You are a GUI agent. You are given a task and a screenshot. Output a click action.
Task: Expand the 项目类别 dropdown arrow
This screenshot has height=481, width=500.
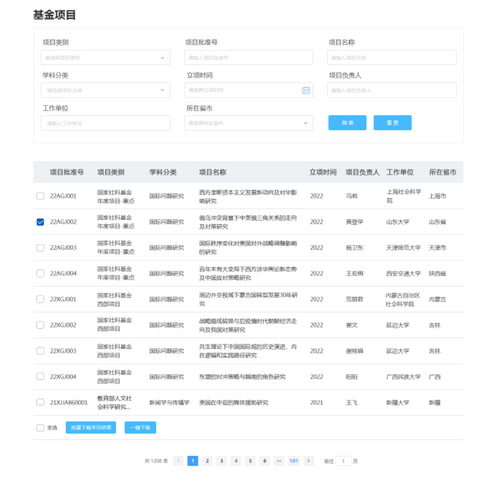(162, 58)
